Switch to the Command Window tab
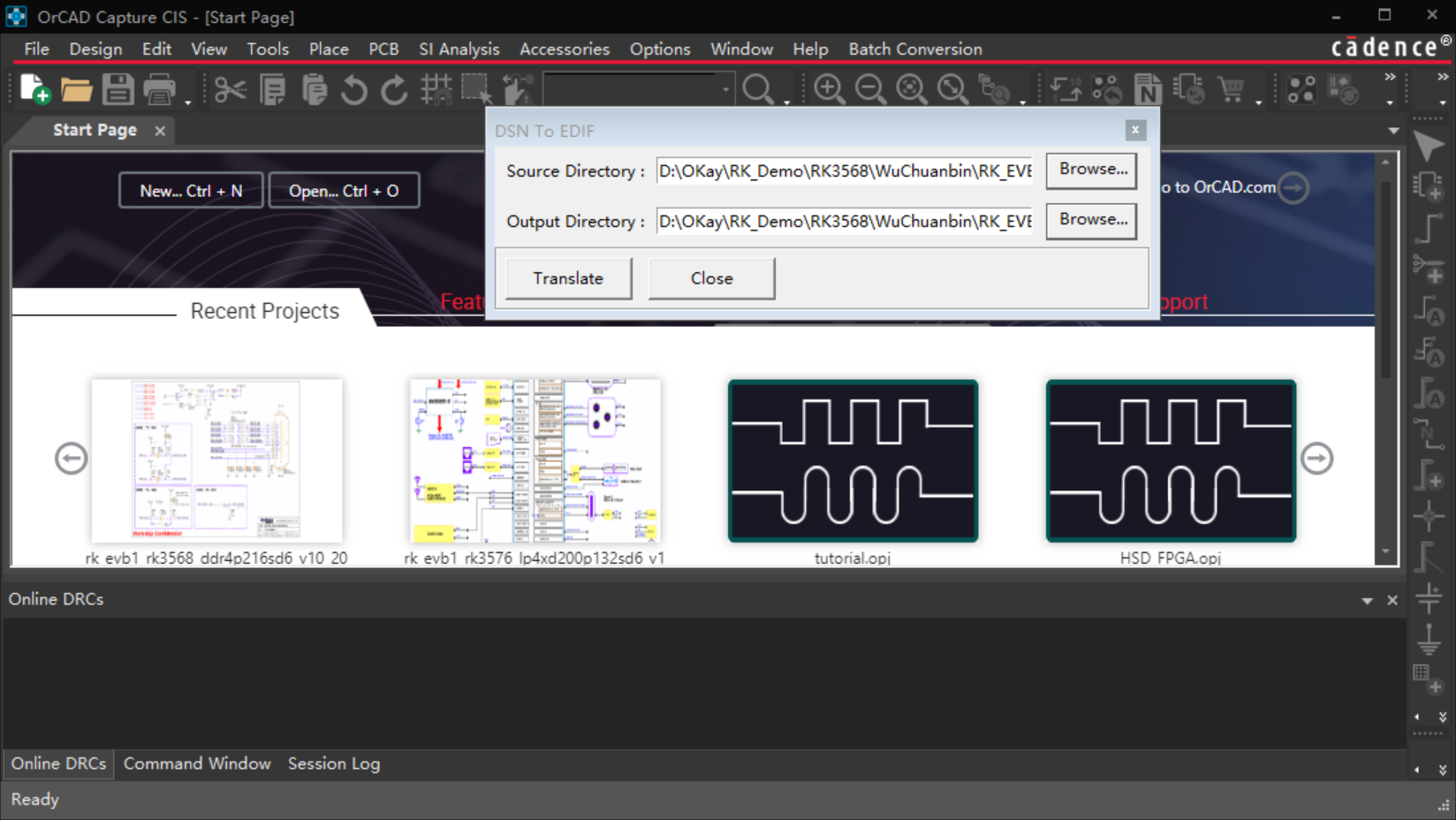Screen dimensions: 1456x820 [197, 763]
